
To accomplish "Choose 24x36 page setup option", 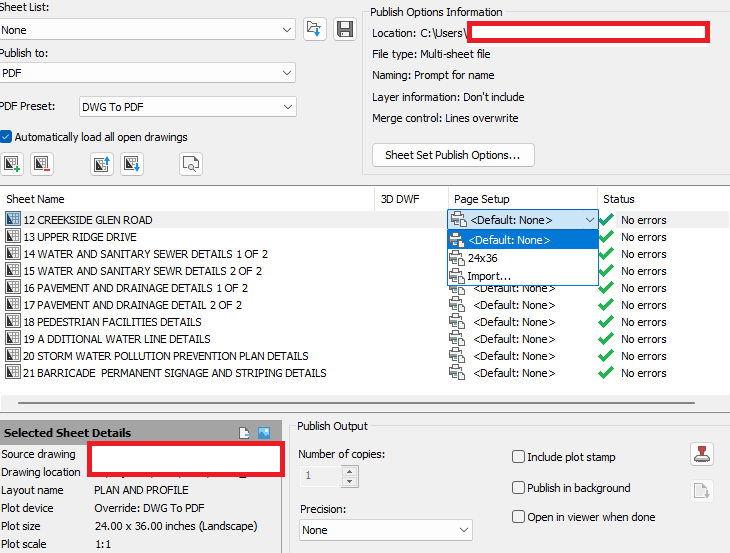I will pyautogui.click(x=523, y=258).
